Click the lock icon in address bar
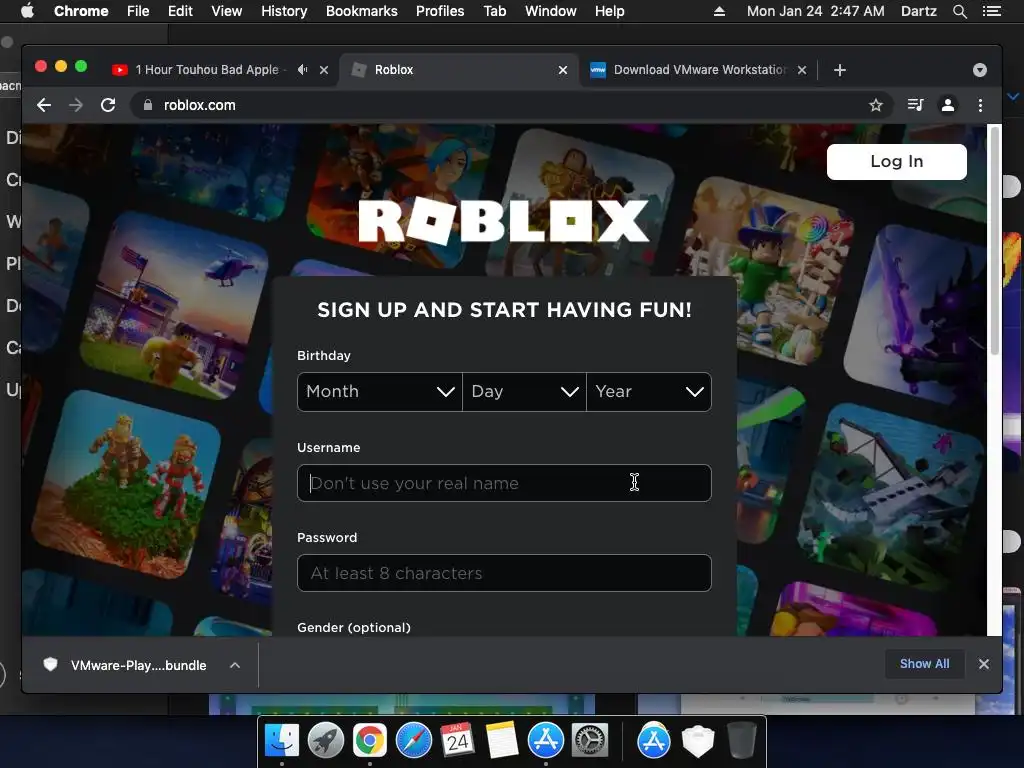The width and height of the screenshot is (1024, 768). [148, 105]
